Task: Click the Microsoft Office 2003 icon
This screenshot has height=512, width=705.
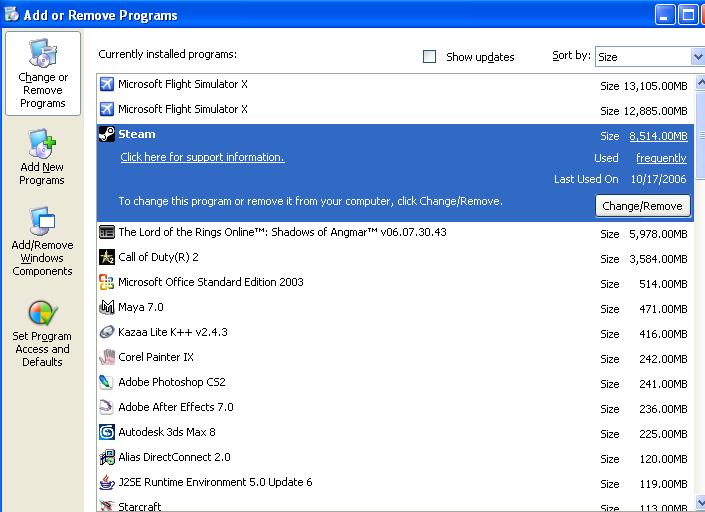Action: (x=107, y=282)
